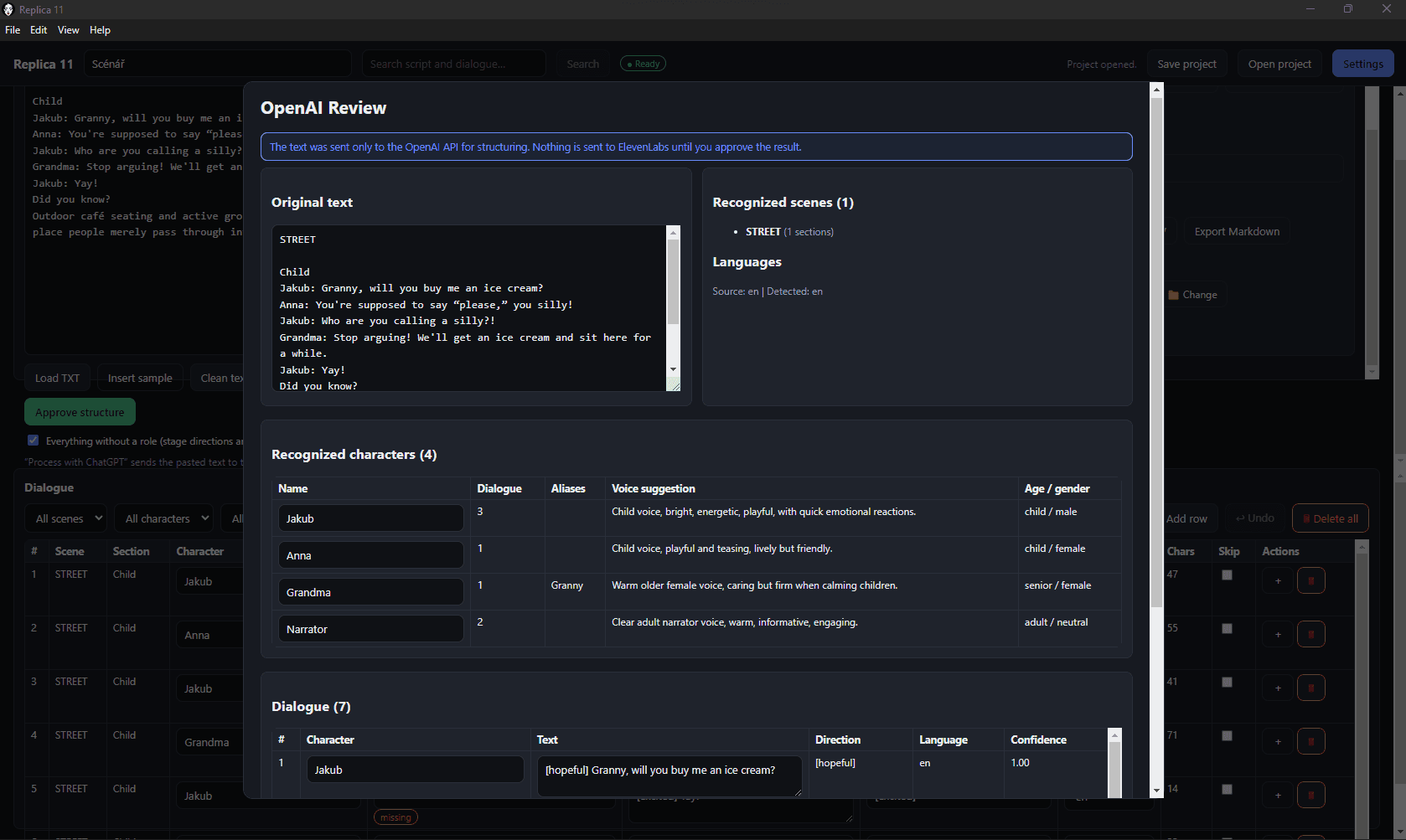The width and height of the screenshot is (1406, 840).
Task: Click the Jakub name field in Recognized characters
Action: 370,518
